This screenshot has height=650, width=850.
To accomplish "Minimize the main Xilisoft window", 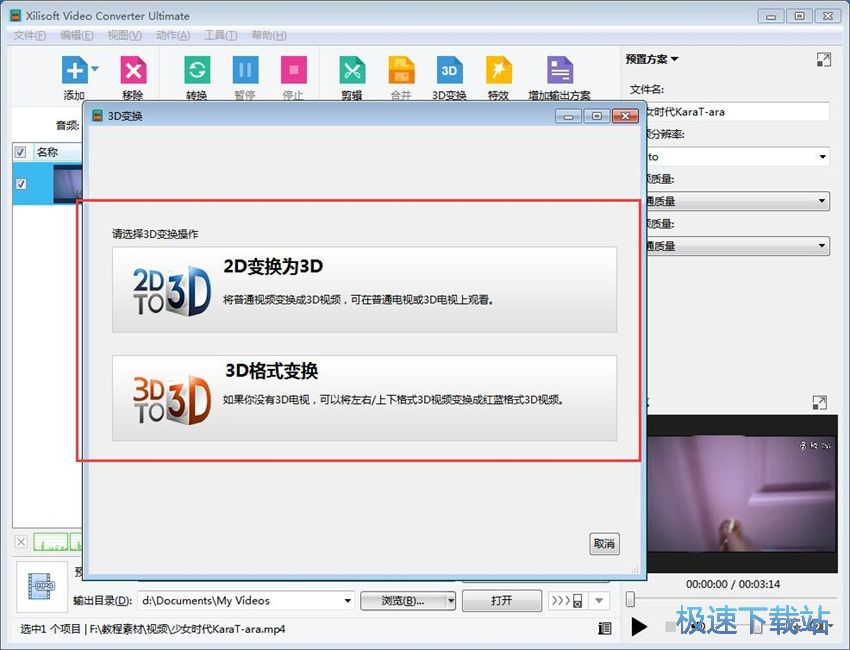I will (x=771, y=16).
